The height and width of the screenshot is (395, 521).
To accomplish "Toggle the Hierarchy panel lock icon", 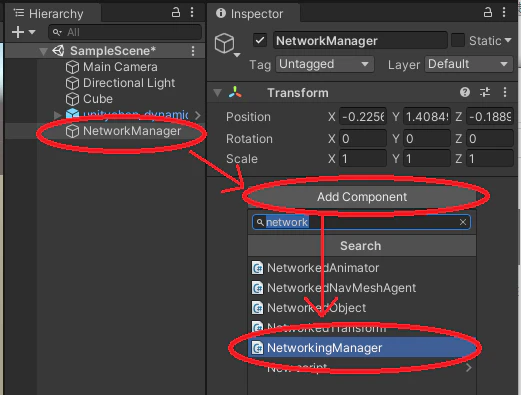I will [176, 13].
